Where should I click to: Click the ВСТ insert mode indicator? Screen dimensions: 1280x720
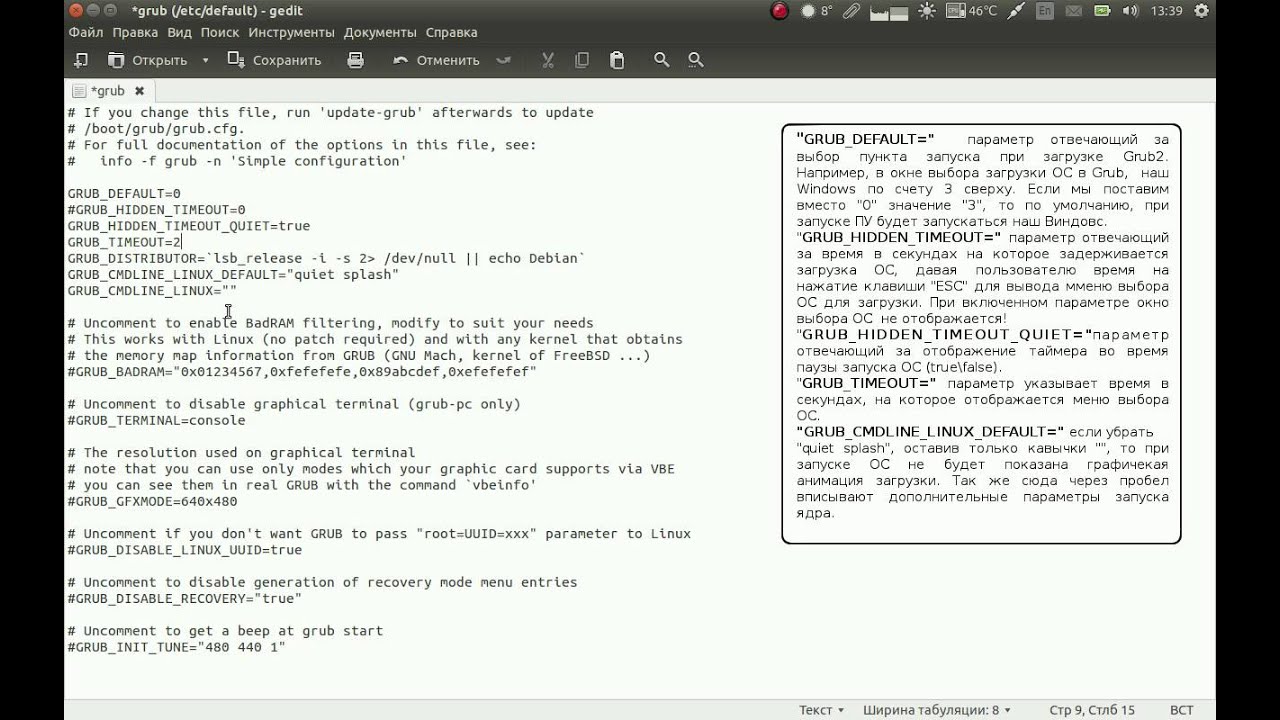[1181, 710]
